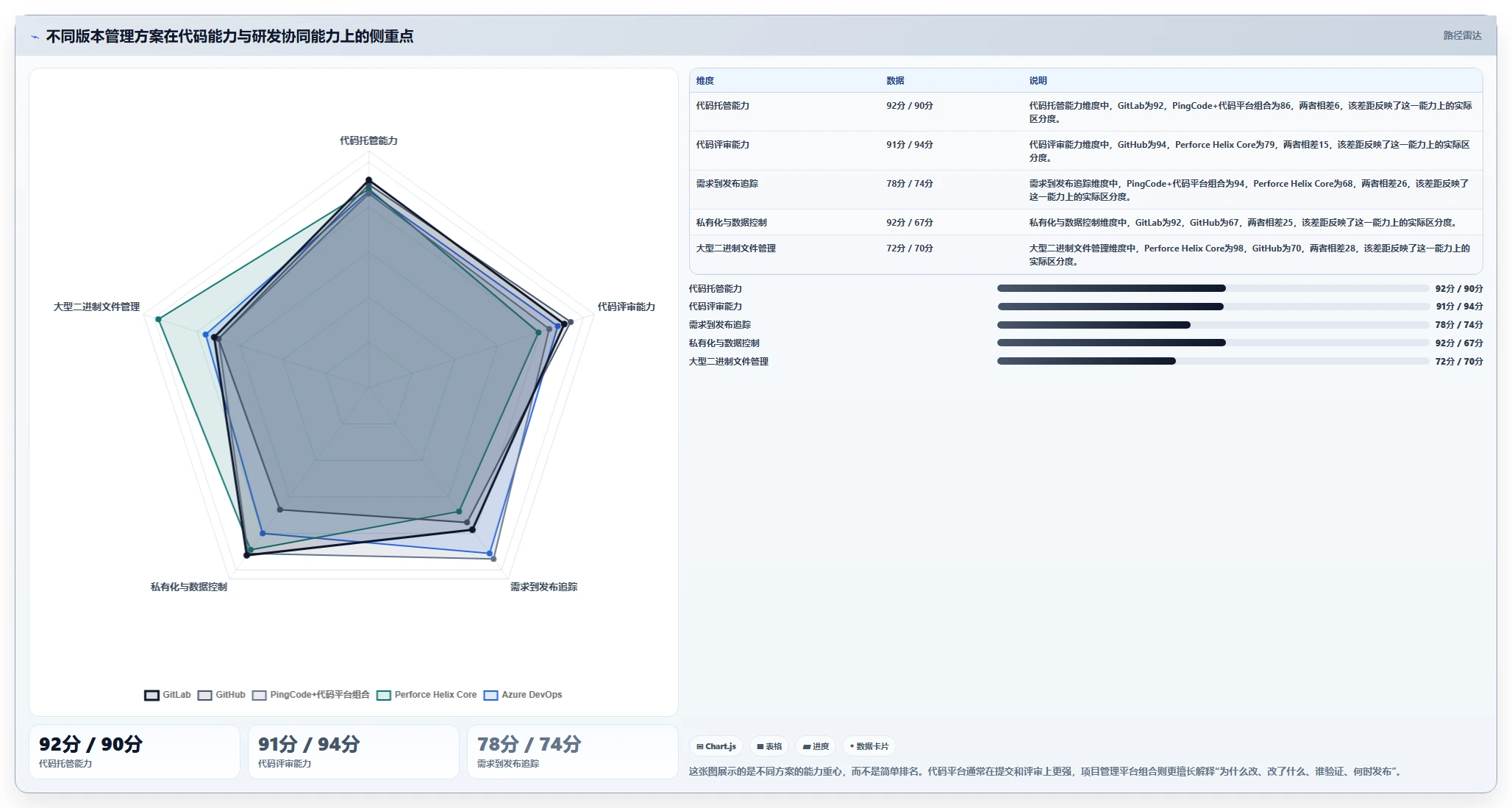
Task: Click the 维度 column header
Action: (705, 81)
